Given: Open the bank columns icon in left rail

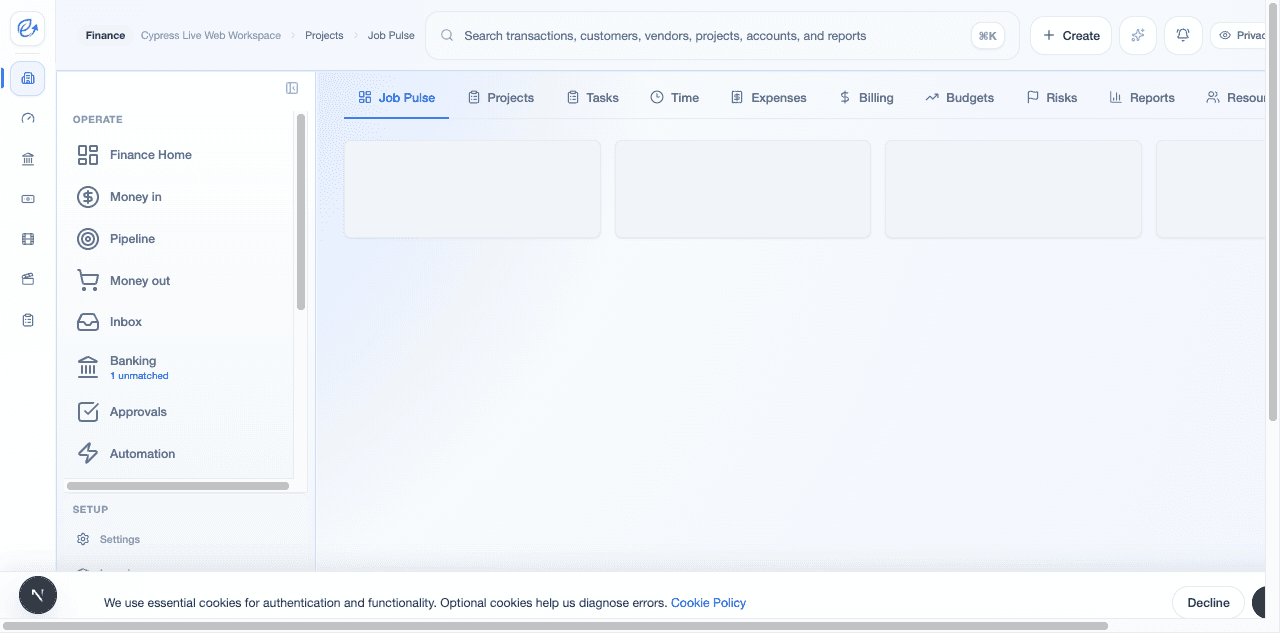Looking at the screenshot, I should click(x=28, y=159).
